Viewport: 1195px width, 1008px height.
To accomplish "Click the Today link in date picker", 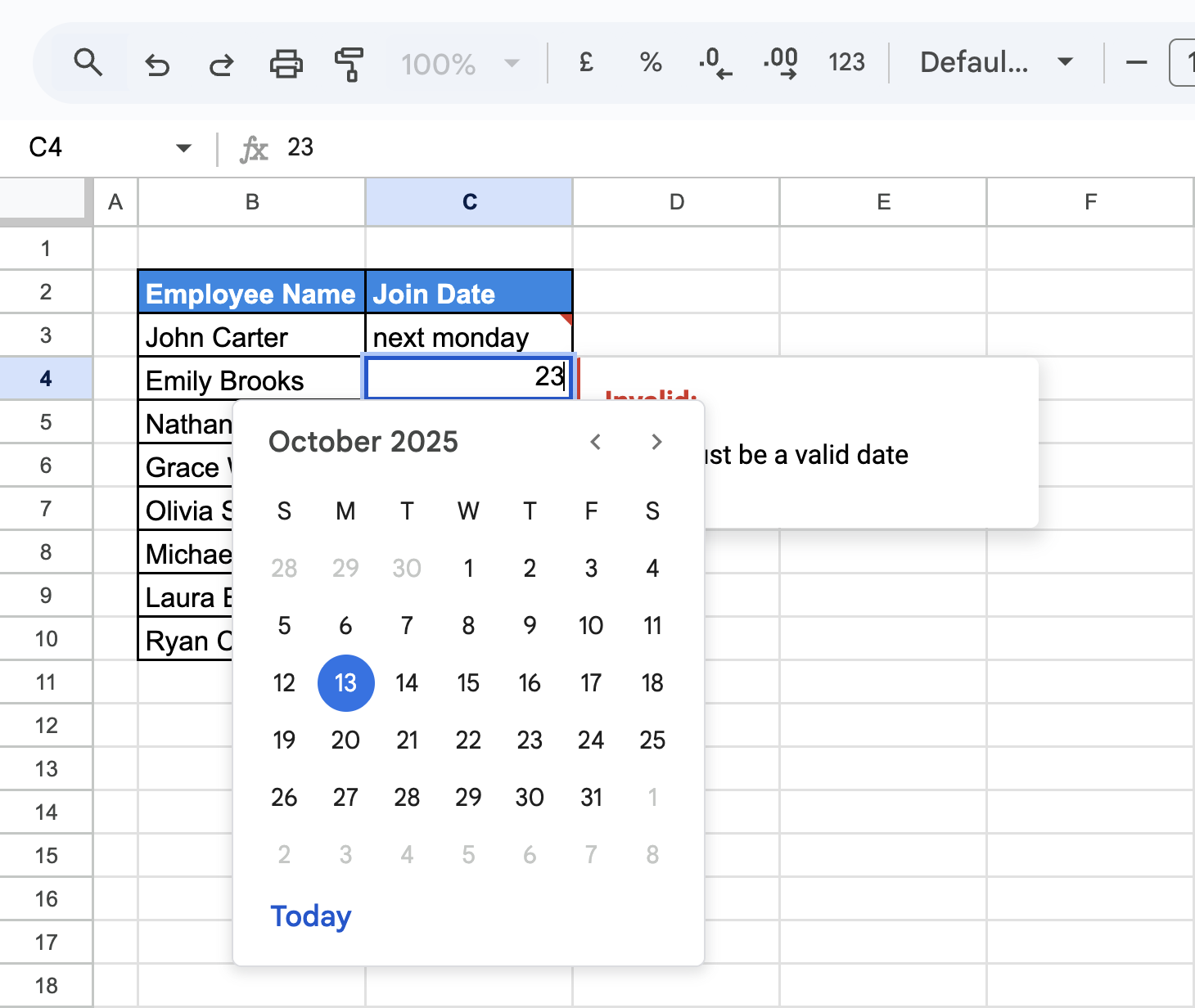I will pos(311,916).
